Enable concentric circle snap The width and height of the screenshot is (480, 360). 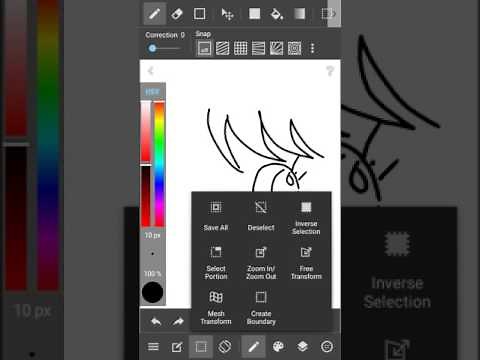294,49
